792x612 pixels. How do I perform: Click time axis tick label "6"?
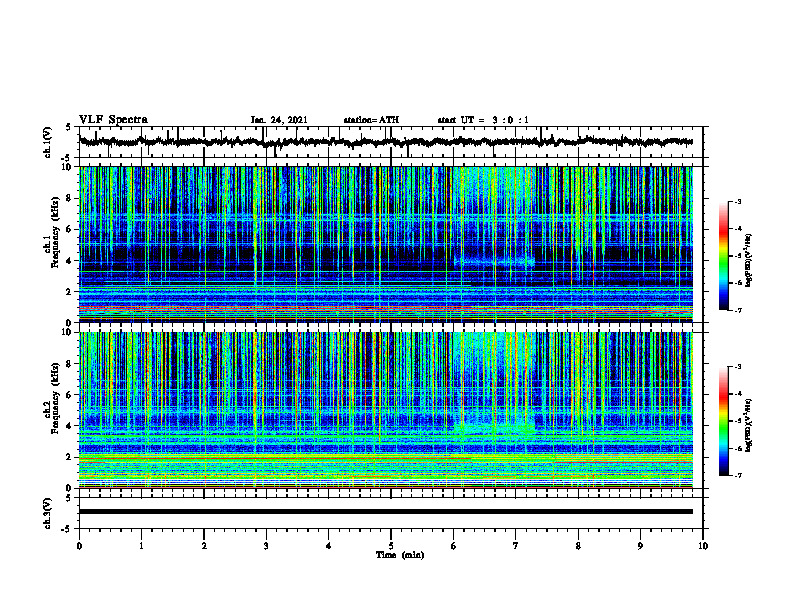[453, 546]
